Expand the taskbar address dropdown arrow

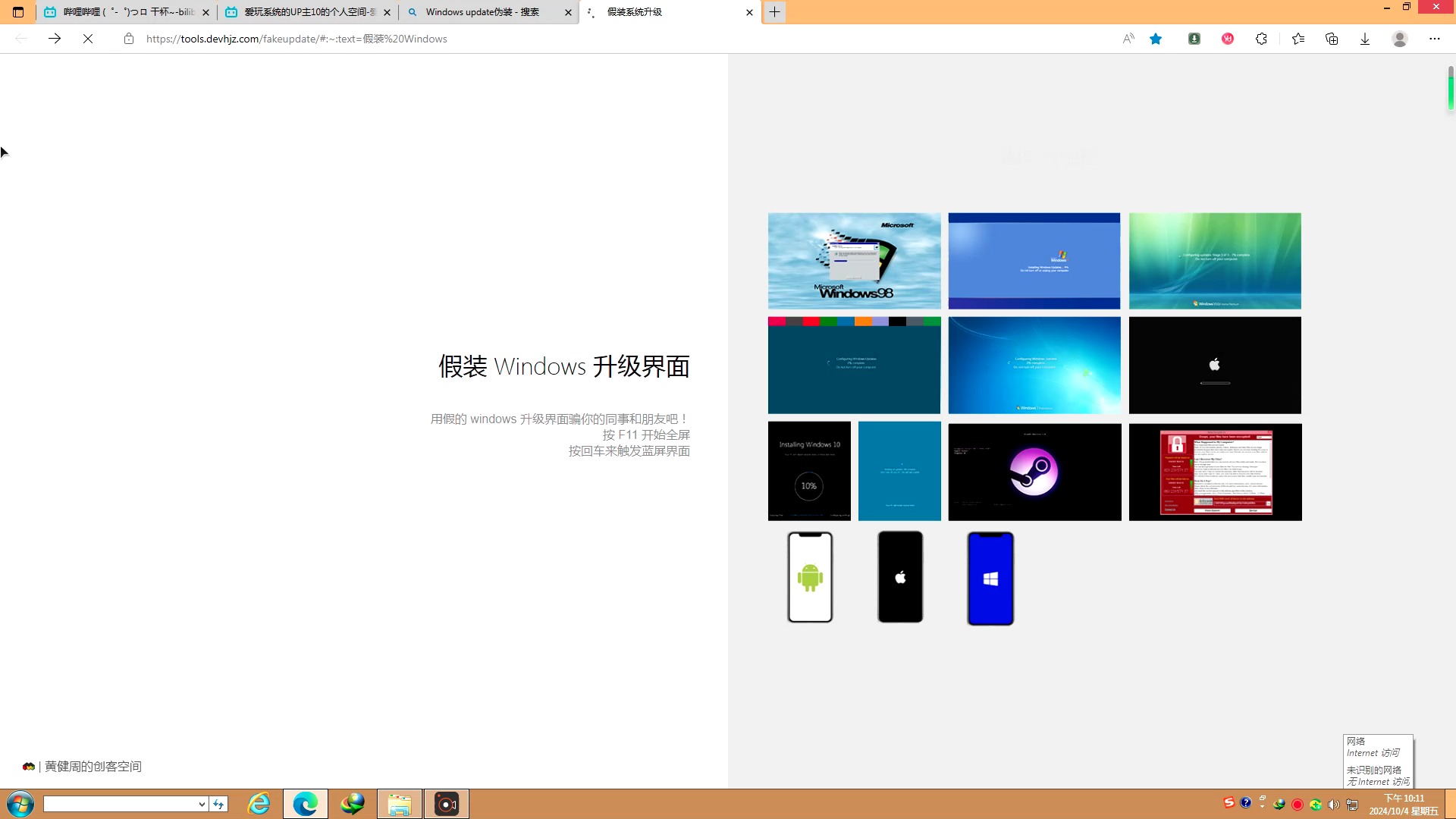202,804
